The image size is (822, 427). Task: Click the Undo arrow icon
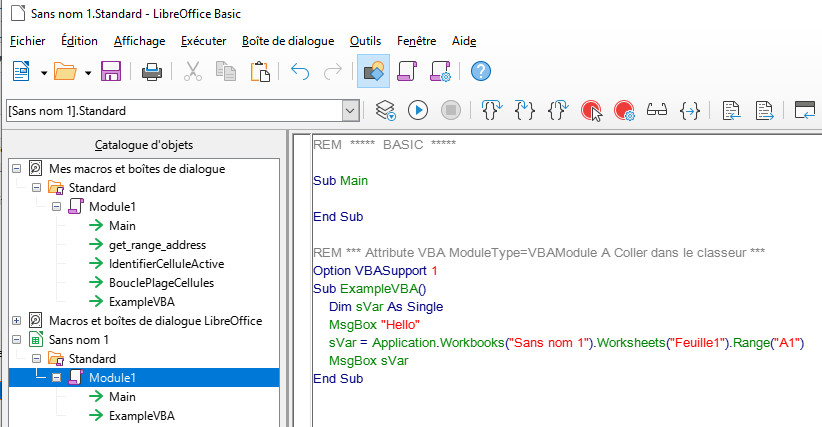coord(300,71)
